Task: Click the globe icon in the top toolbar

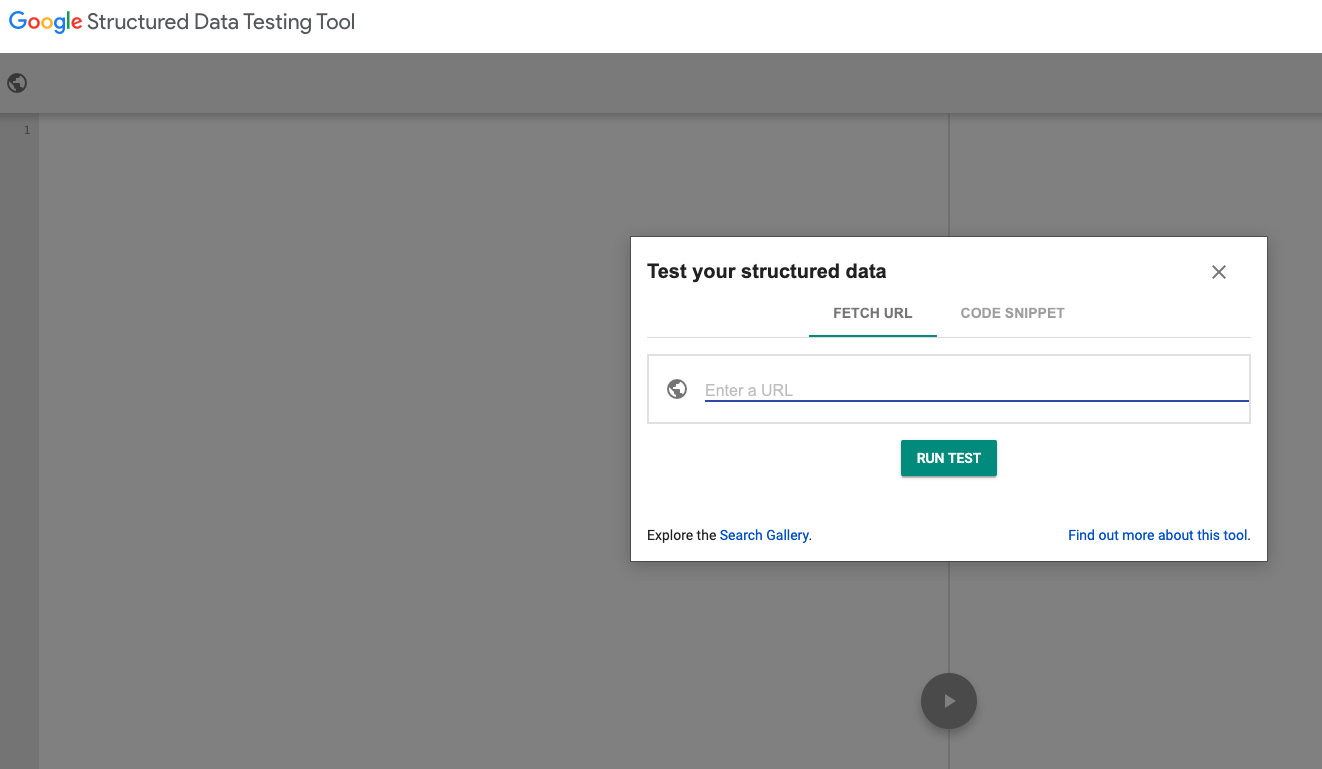Action: pyautogui.click(x=17, y=83)
